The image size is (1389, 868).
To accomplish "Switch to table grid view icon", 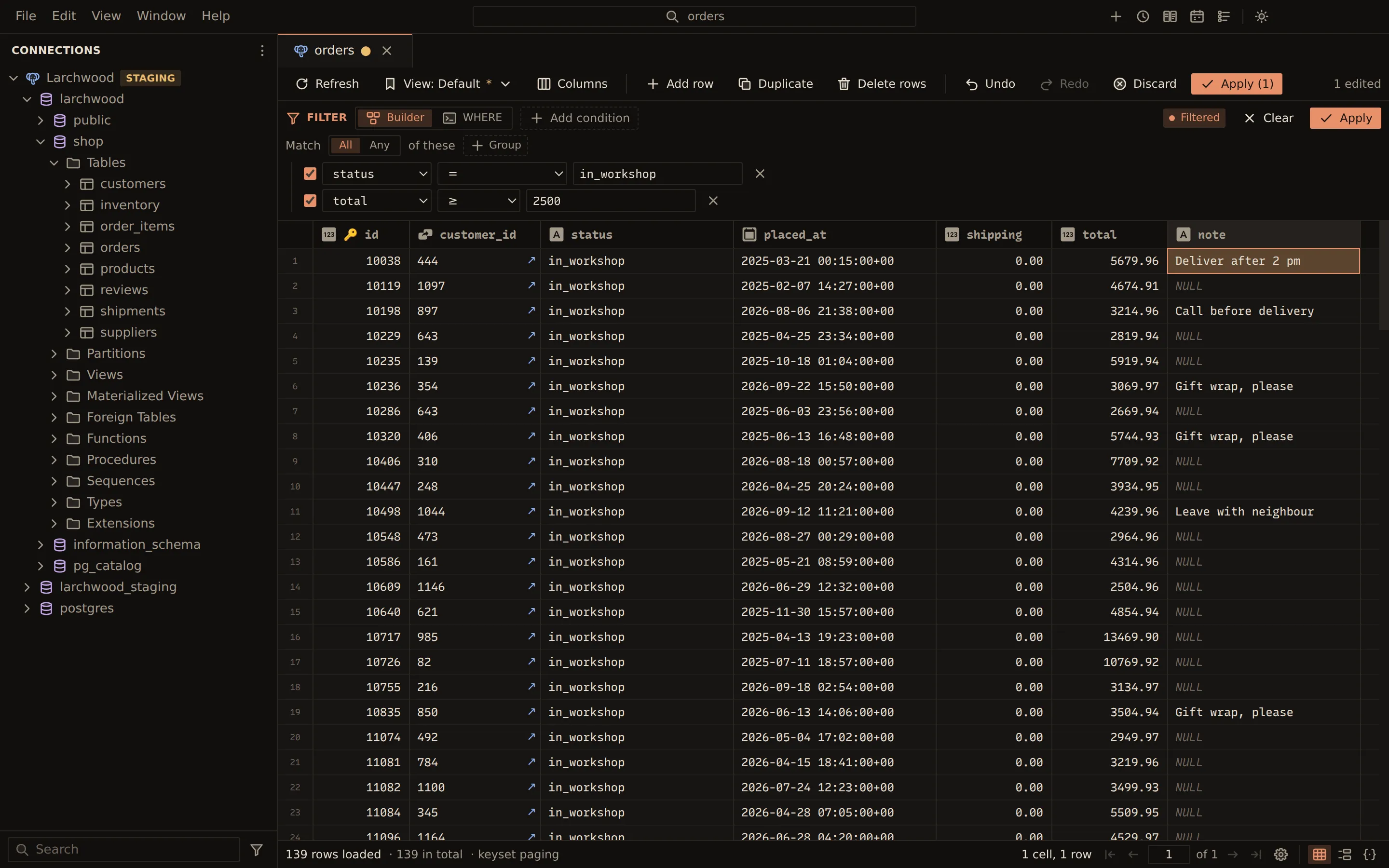I will [x=1320, y=854].
